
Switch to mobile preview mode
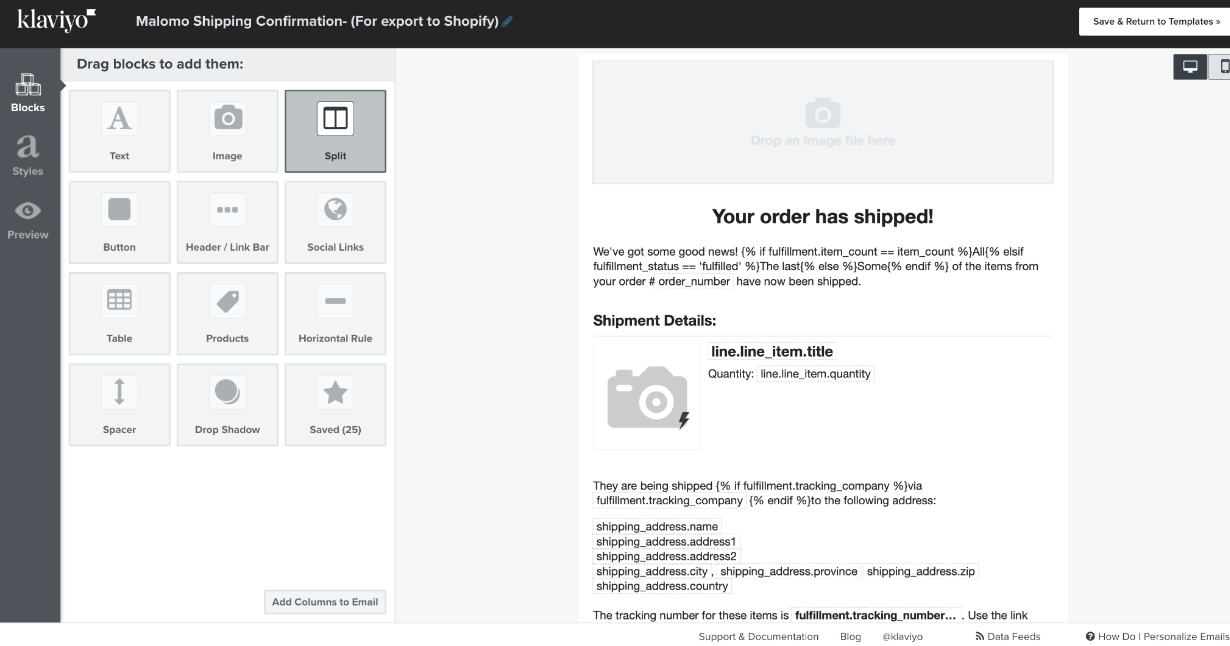(1222, 67)
